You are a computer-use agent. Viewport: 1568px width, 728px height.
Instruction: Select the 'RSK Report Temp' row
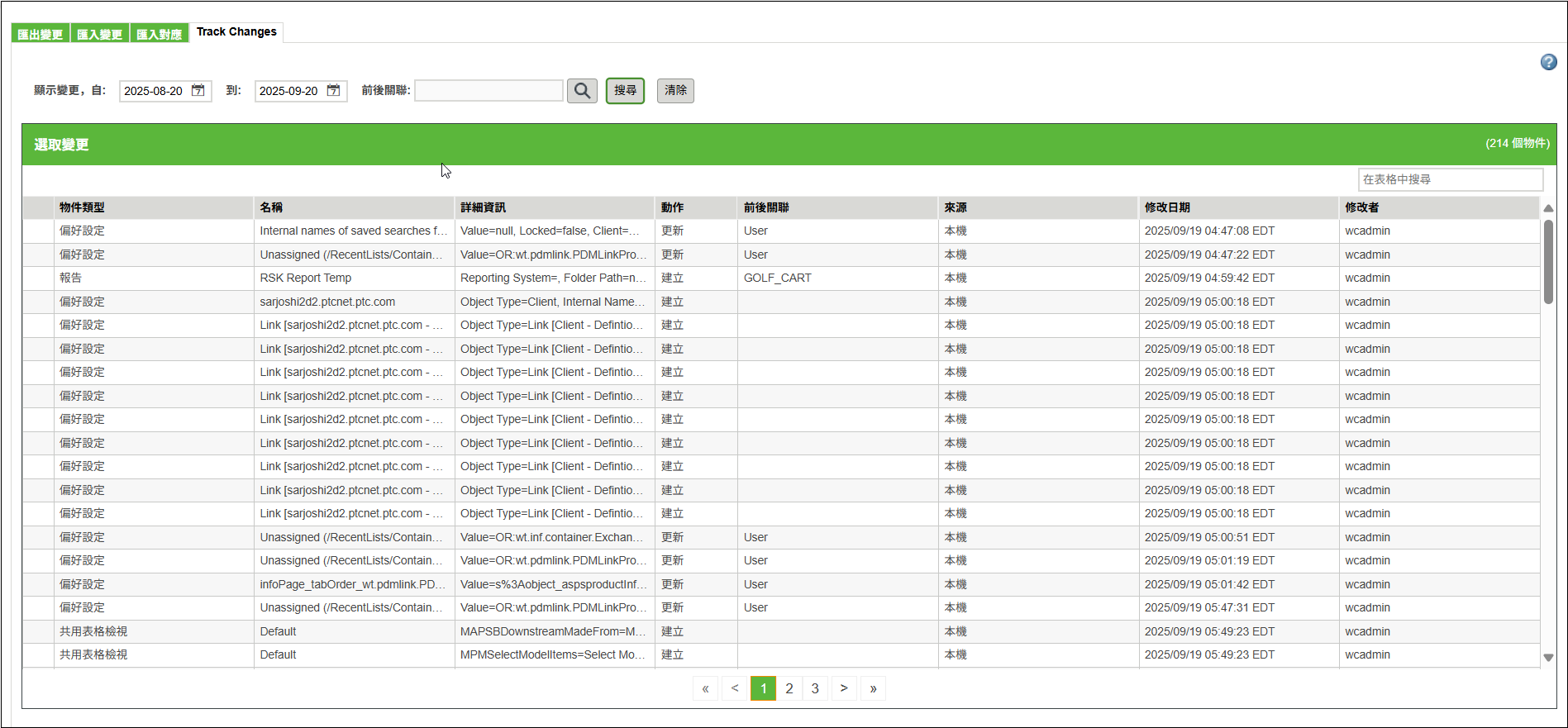coord(781,278)
